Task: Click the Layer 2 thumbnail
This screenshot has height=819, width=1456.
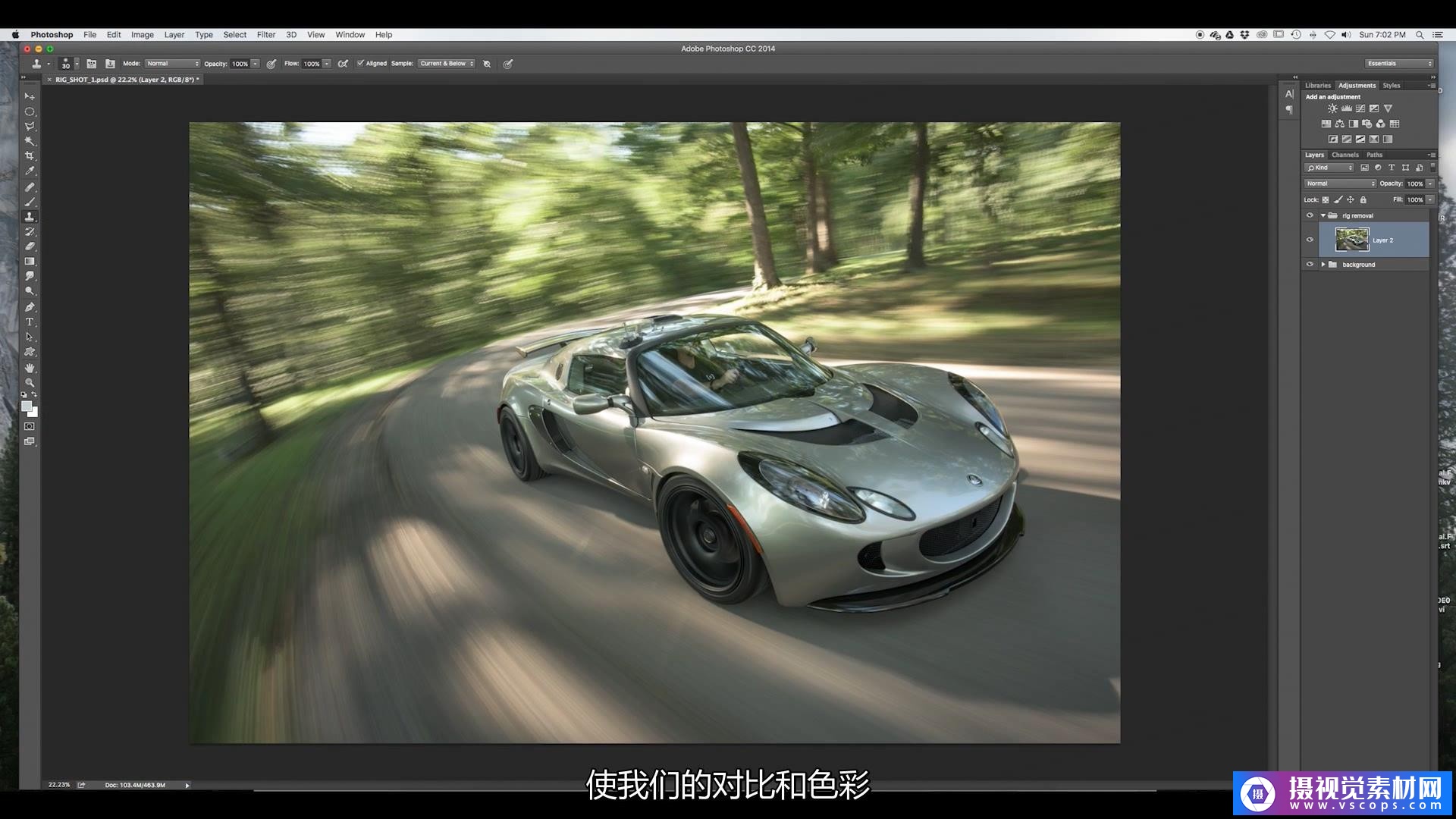Action: click(x=1351, y=240)
